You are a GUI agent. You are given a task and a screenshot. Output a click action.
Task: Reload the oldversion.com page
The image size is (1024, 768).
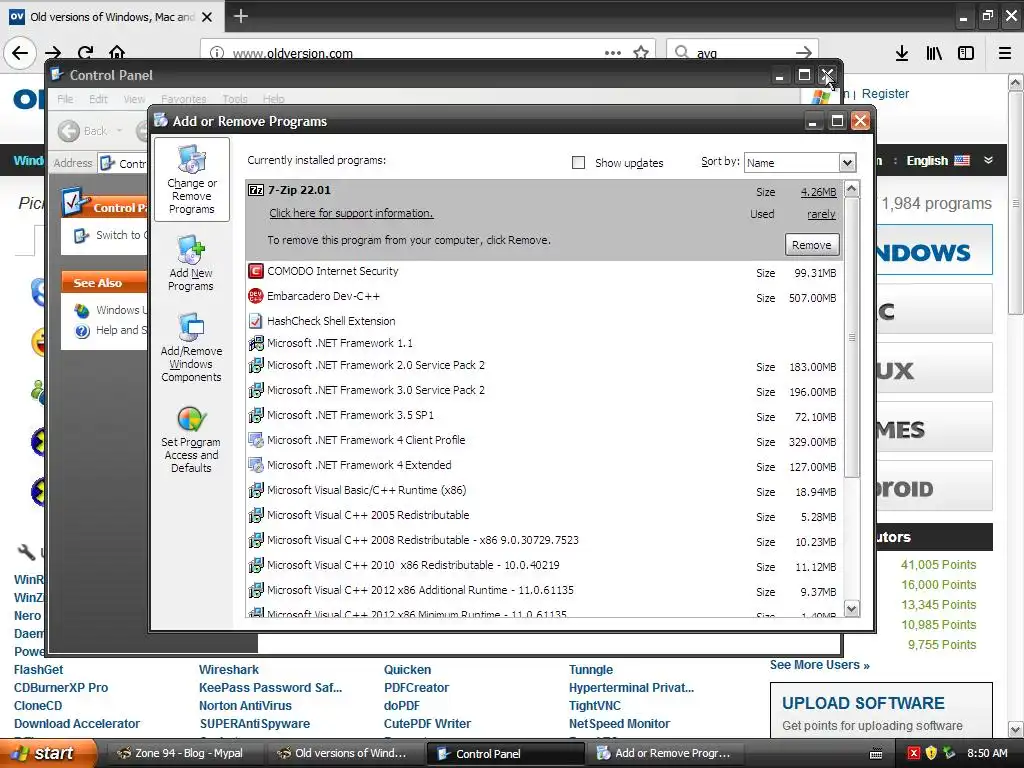[85, 52]
